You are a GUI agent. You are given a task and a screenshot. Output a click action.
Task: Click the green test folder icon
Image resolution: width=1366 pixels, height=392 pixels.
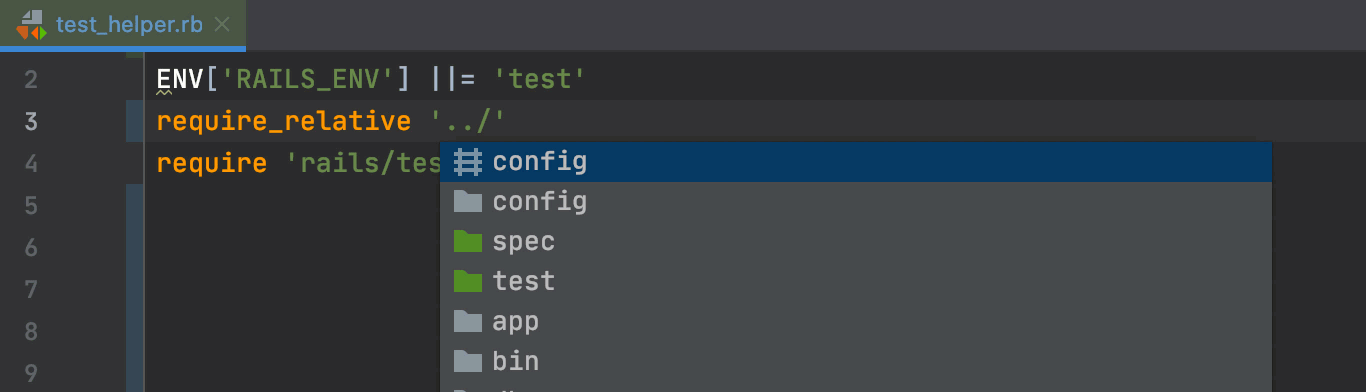468,282
